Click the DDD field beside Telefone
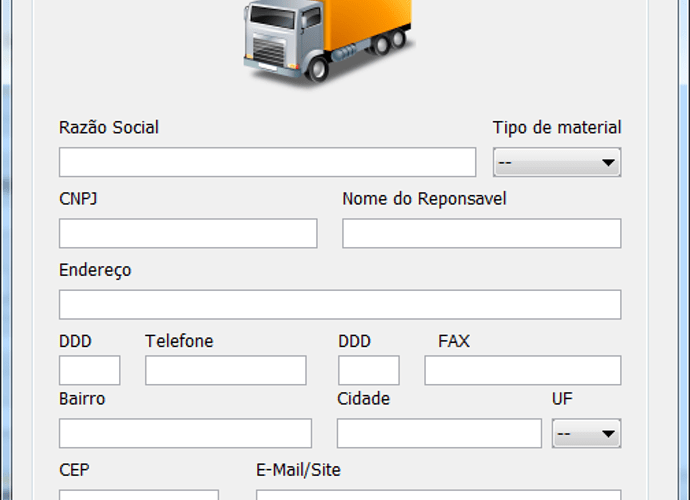The width and height of the screenshot is (690, 500). click(x=89, y=370)
